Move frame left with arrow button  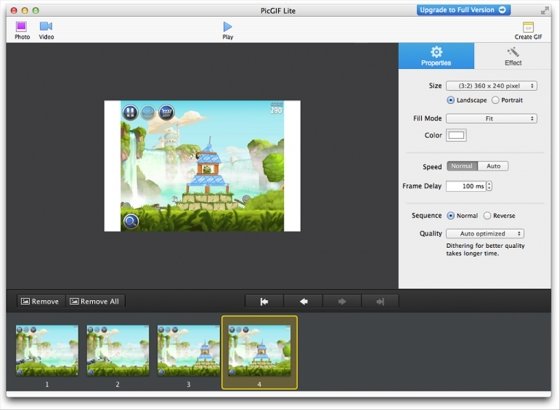tap(304, 302)
